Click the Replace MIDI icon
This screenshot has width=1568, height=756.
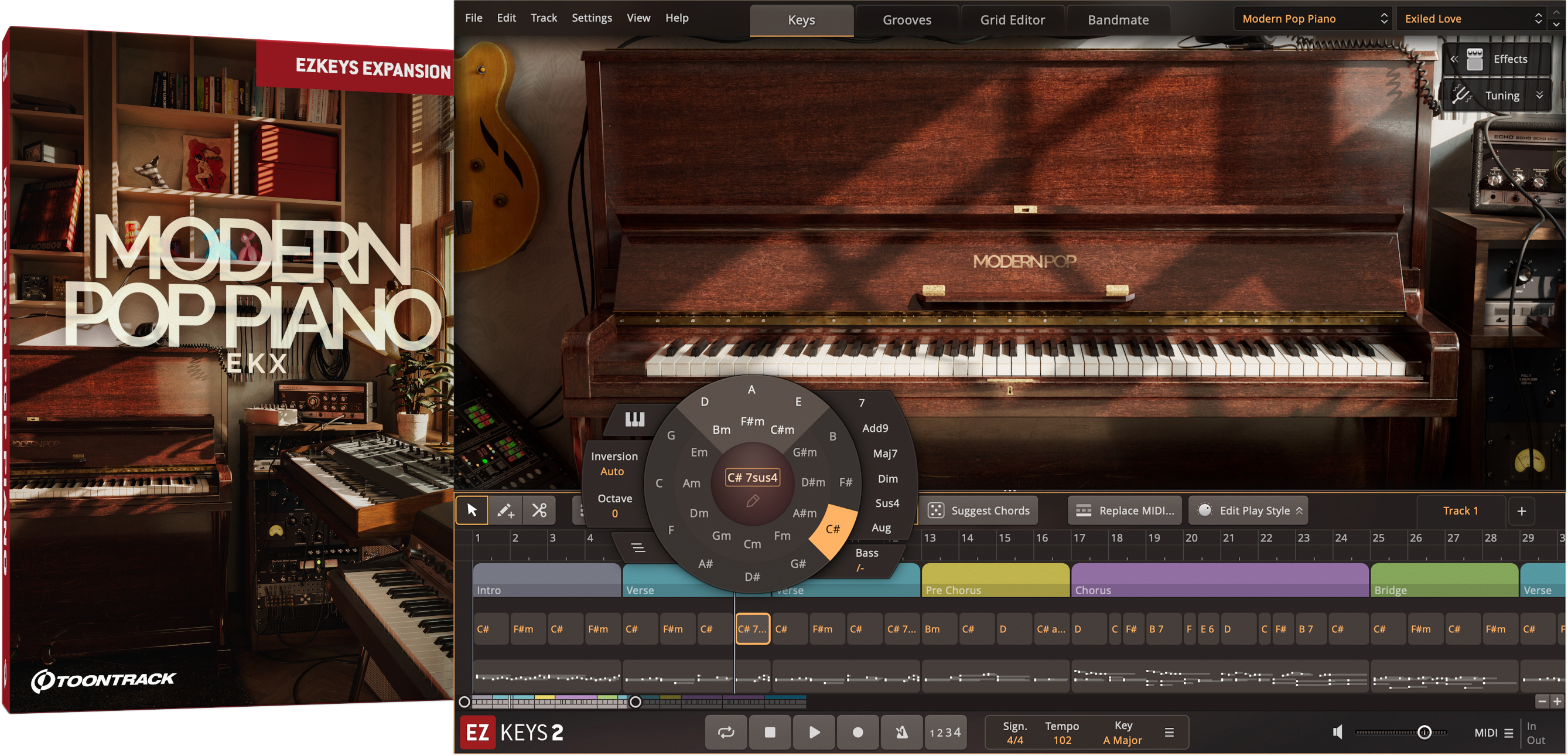[1084, 510]
